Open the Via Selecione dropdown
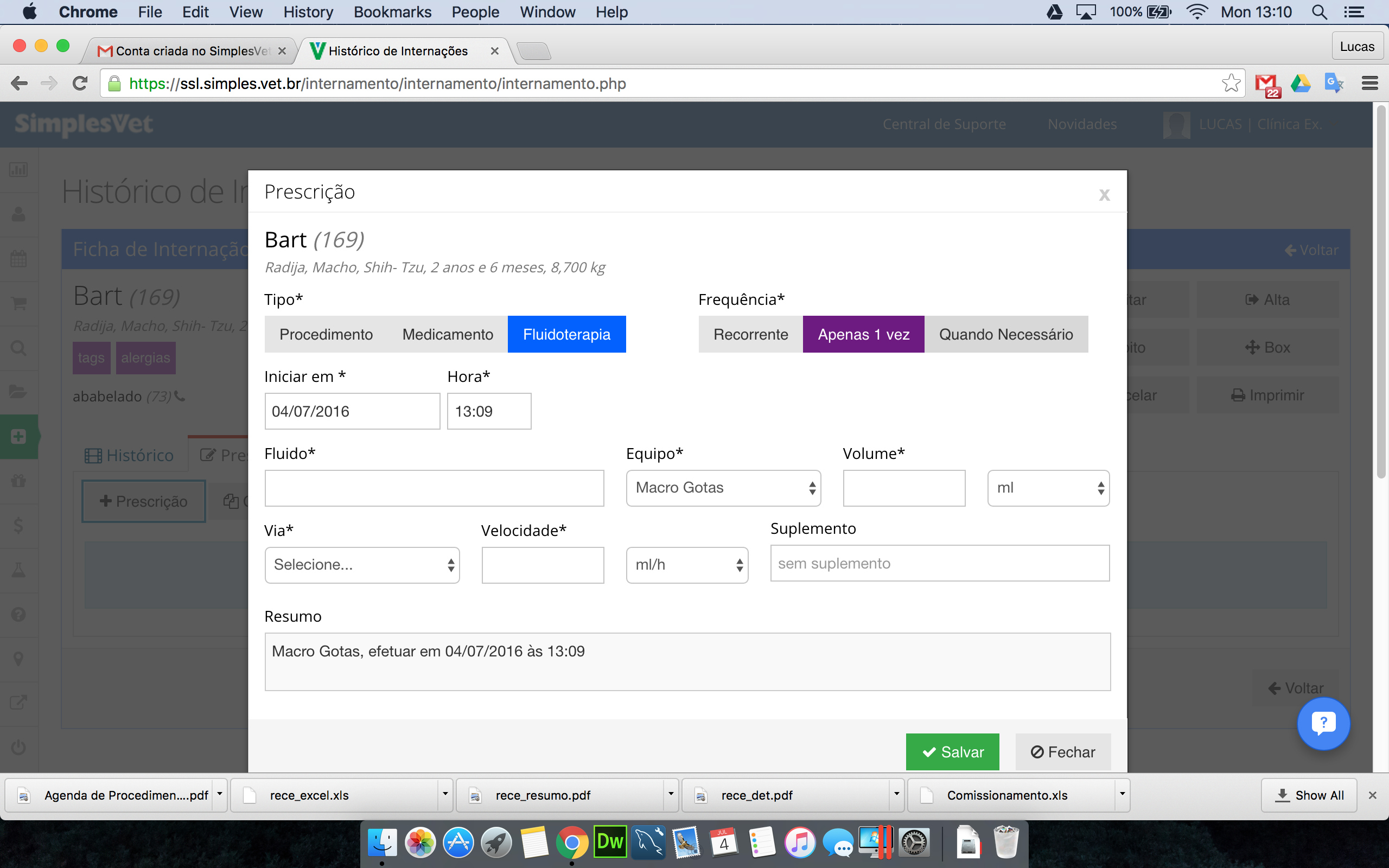 click(362, 565)
